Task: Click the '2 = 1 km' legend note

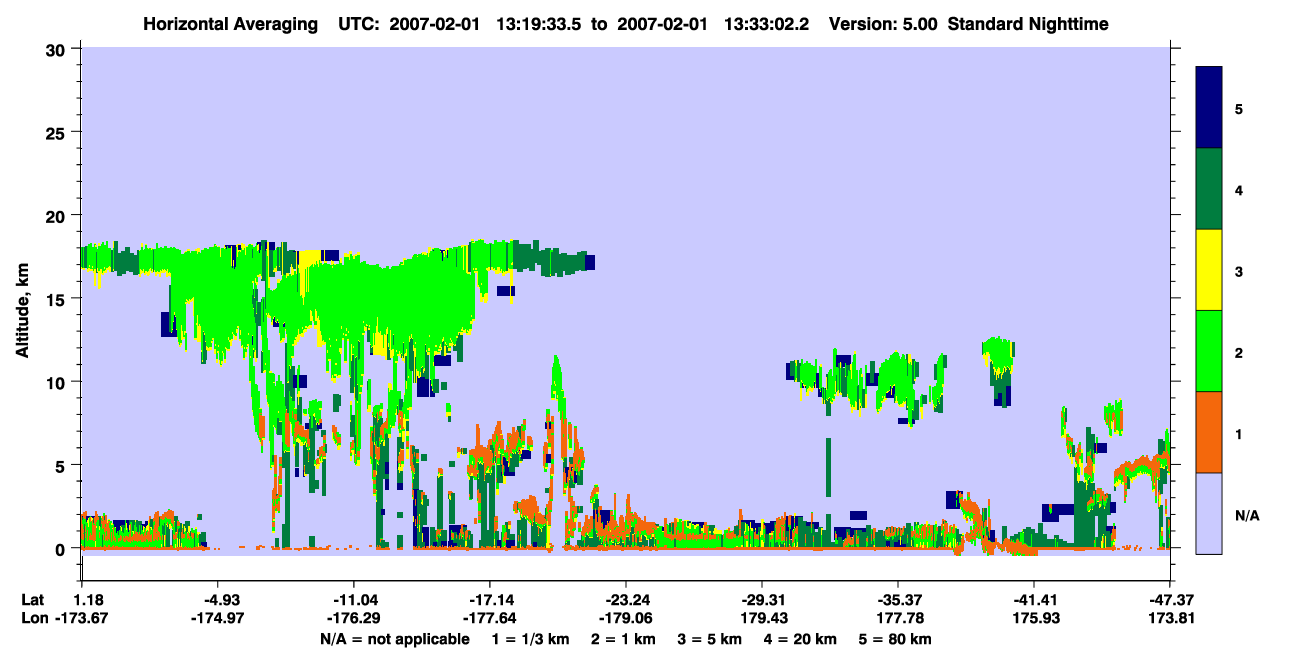Action: [622, 639]
